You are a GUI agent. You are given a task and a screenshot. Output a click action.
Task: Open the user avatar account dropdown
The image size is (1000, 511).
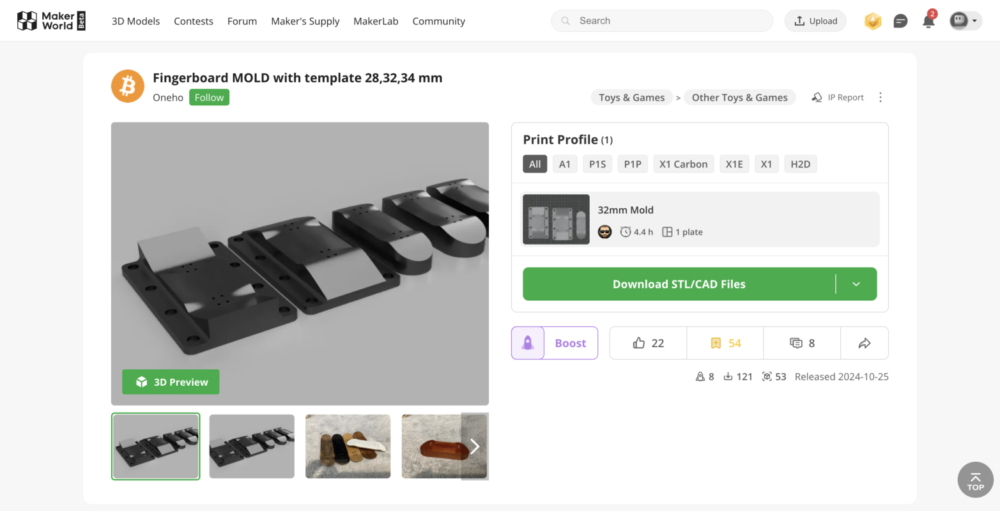pyautogui.click(x=965, y=21)
